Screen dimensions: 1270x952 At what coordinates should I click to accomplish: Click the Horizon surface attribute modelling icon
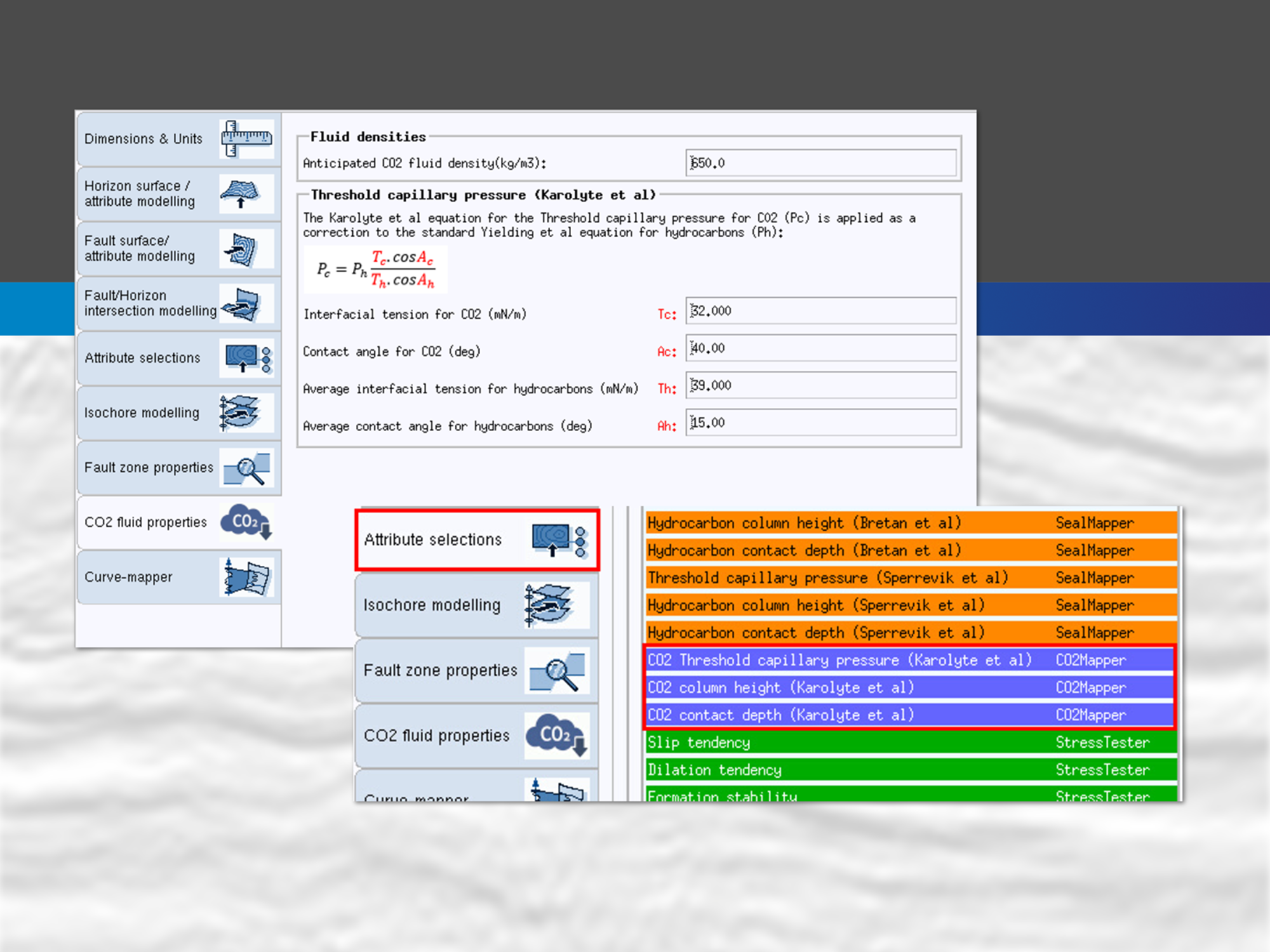coord(246,194)
